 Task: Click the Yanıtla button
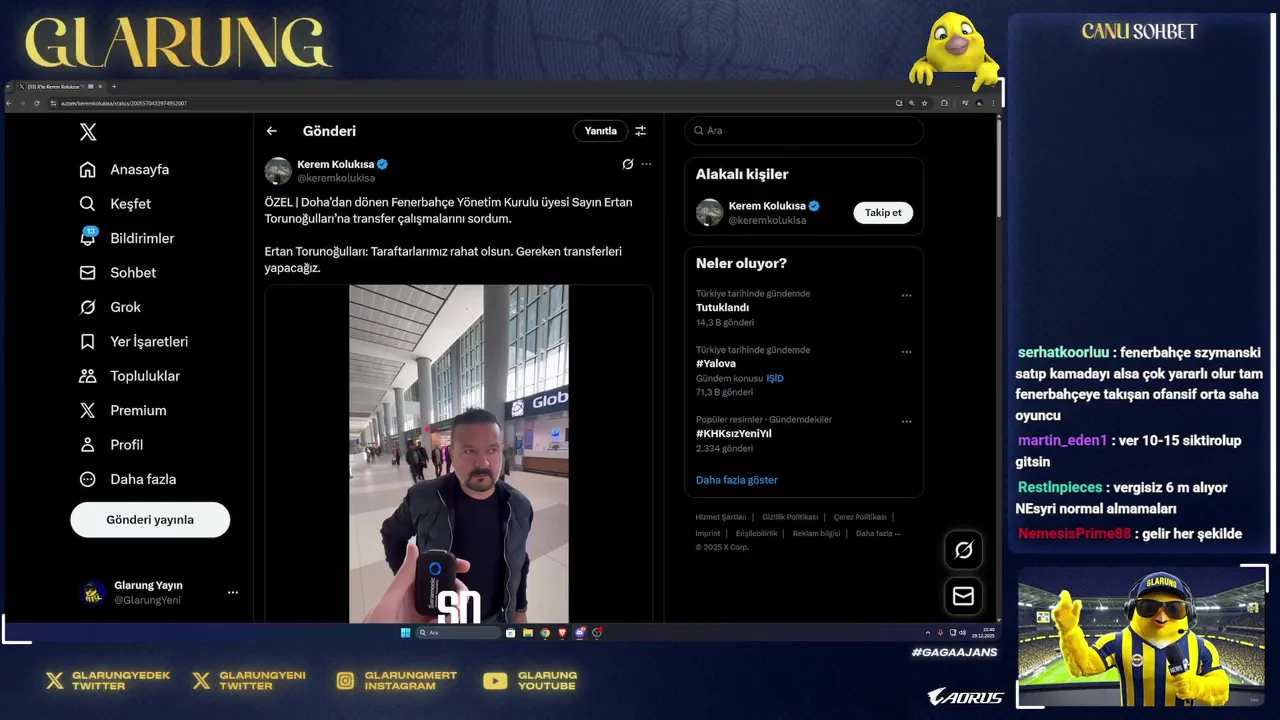[601, 131]
